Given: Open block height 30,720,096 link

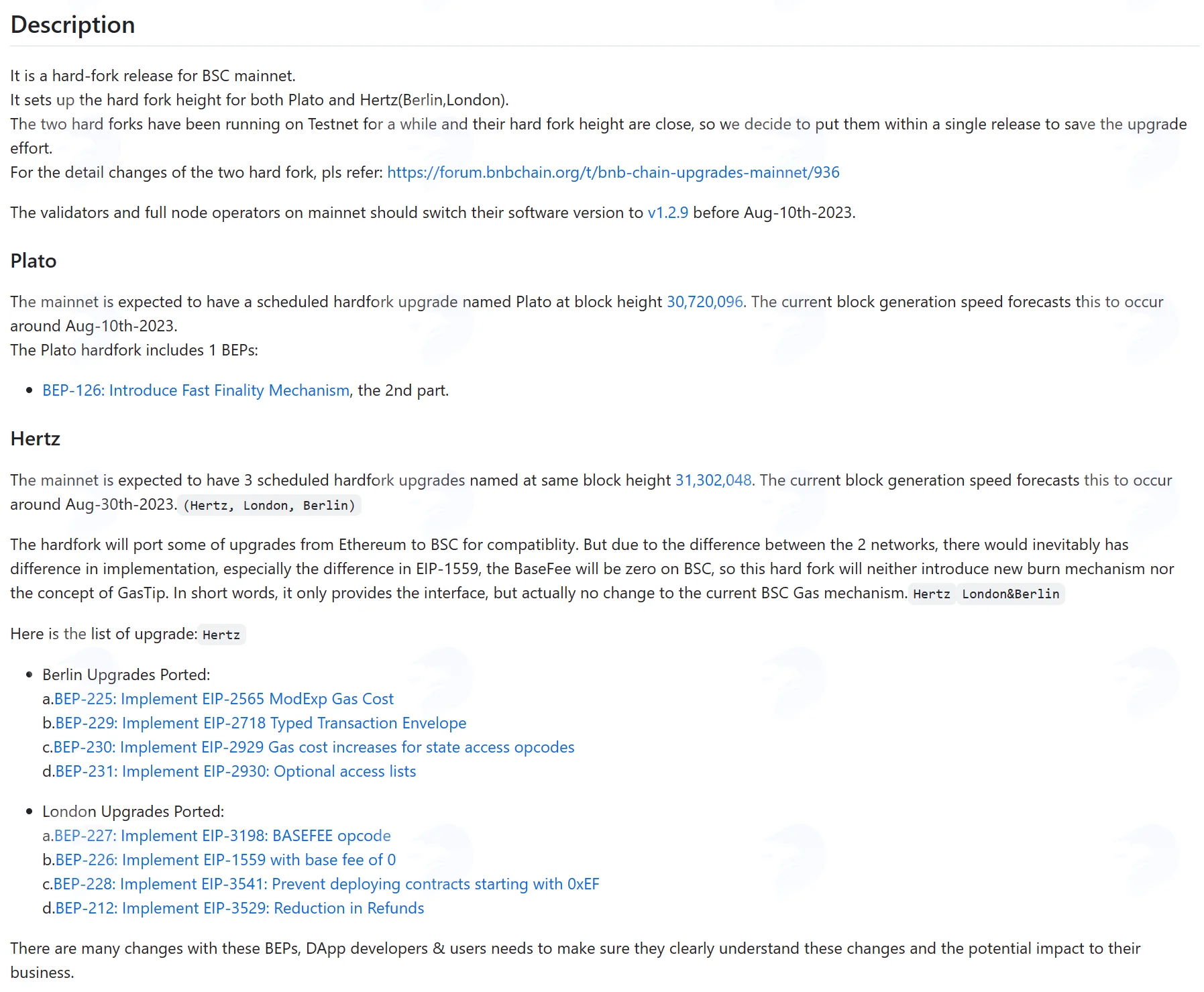Looking at the screenshot, I should [704, 302].
